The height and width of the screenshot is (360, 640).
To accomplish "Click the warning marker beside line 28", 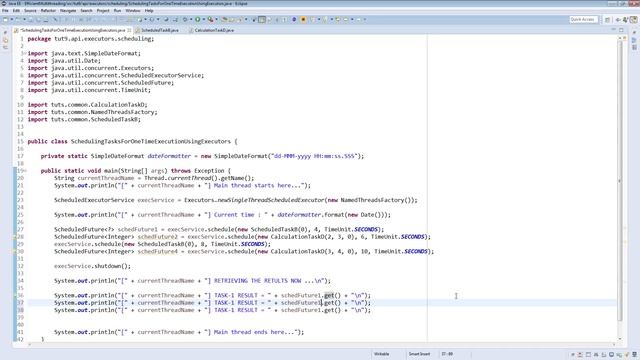I will (15, 237).
